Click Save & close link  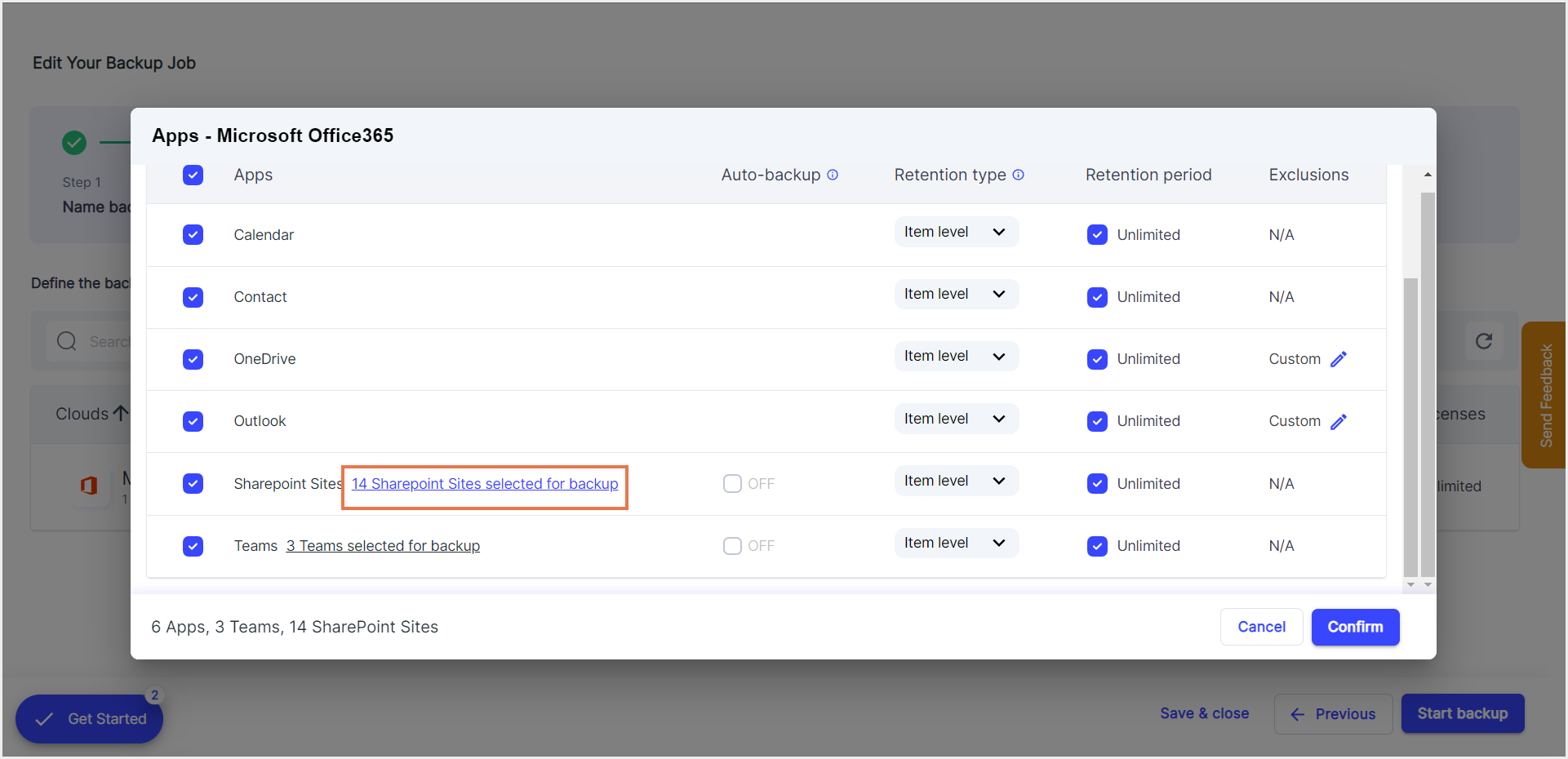point(1205,713)
